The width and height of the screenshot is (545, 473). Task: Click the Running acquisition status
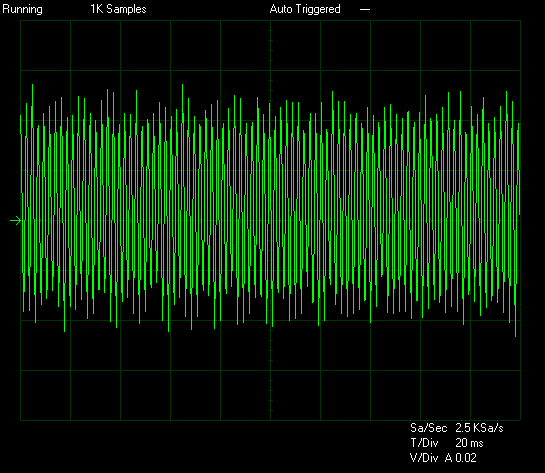click(x=22, y=9)
